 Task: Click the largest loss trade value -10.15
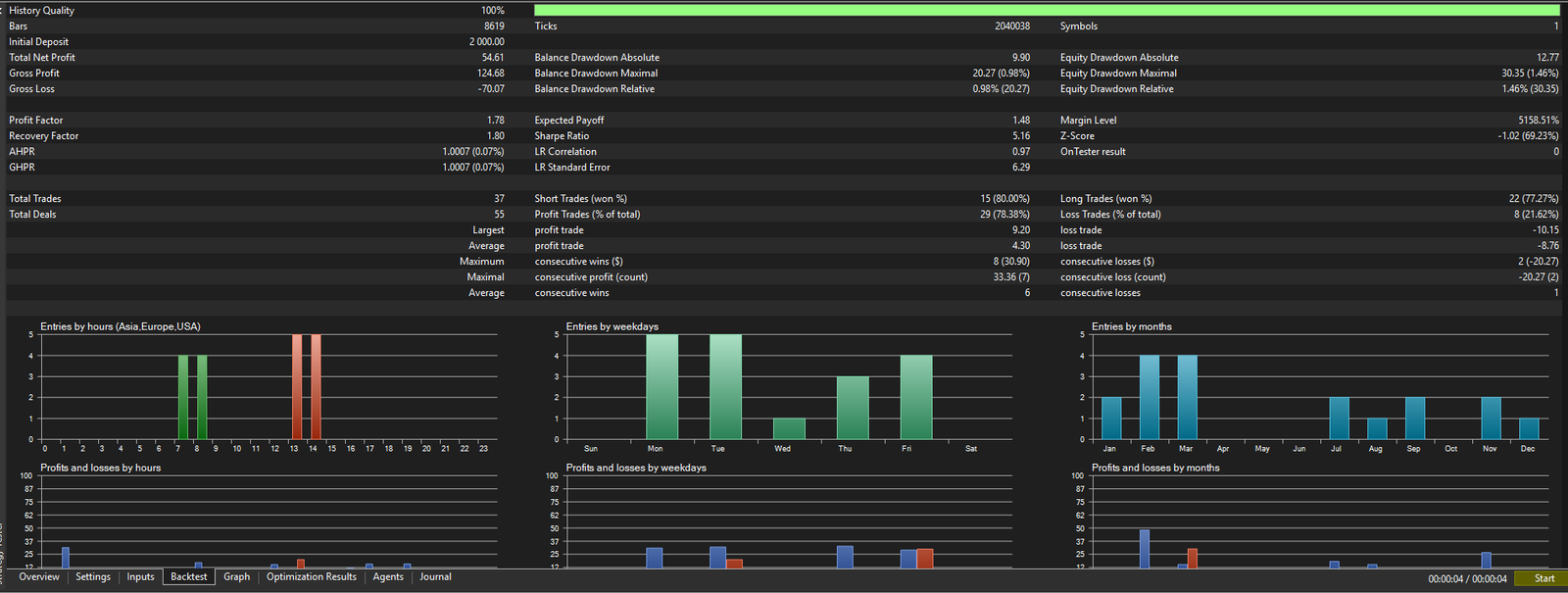click(1545, 230)
